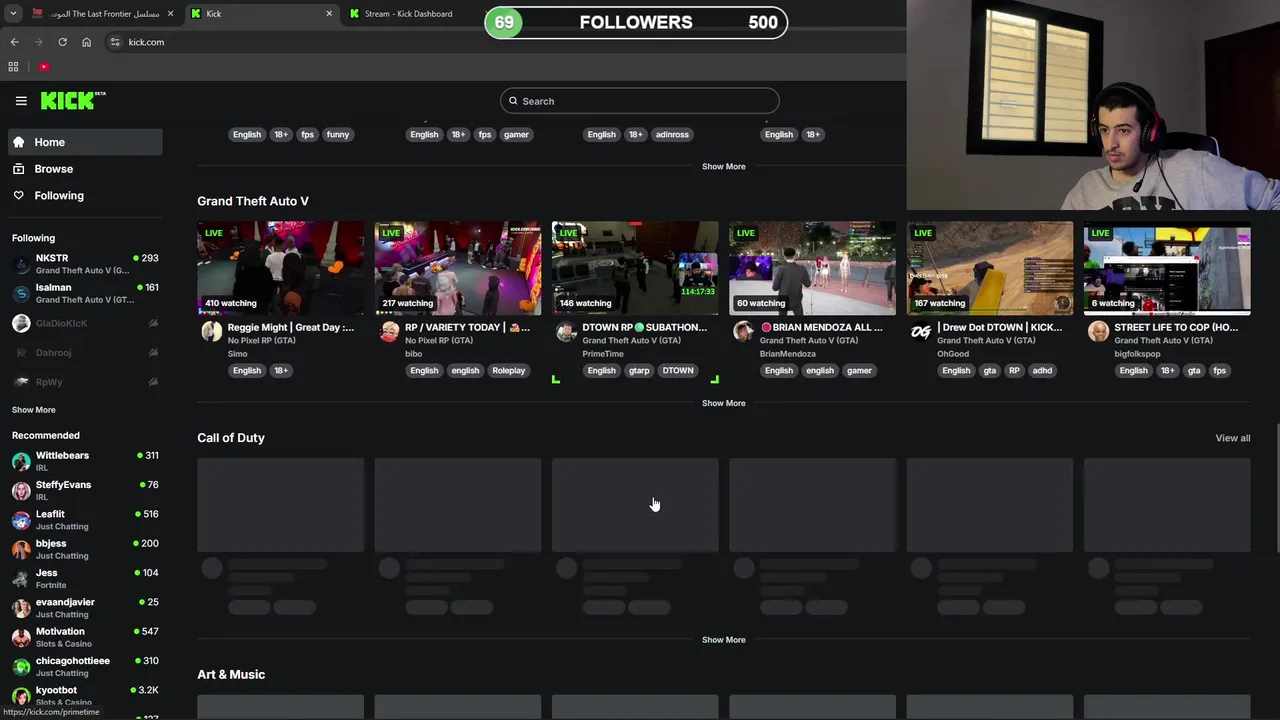Open Following in sidebar
The width and height of the screenshot is (1280, 720).
click(85, 196)
